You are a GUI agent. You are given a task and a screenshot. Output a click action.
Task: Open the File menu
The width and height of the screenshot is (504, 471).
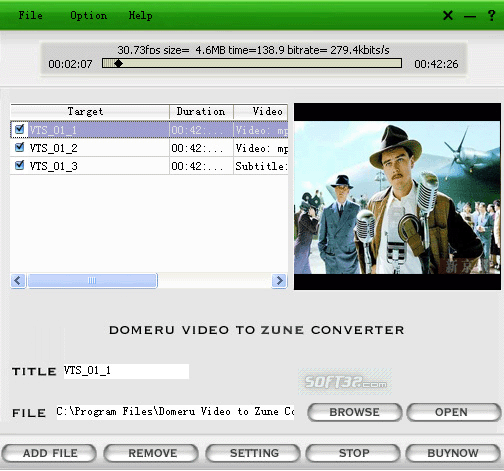(x=30, y=15)
